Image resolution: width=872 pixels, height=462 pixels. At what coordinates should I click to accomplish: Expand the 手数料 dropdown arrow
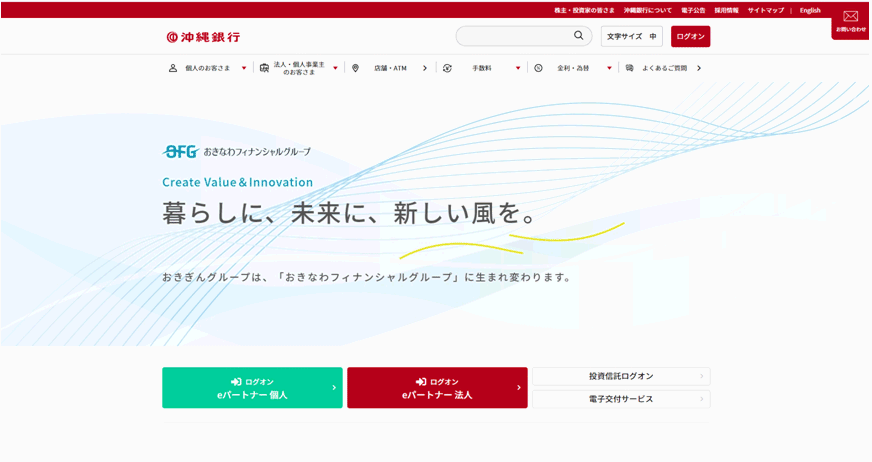pyautogui.click(x=518, y=68)
